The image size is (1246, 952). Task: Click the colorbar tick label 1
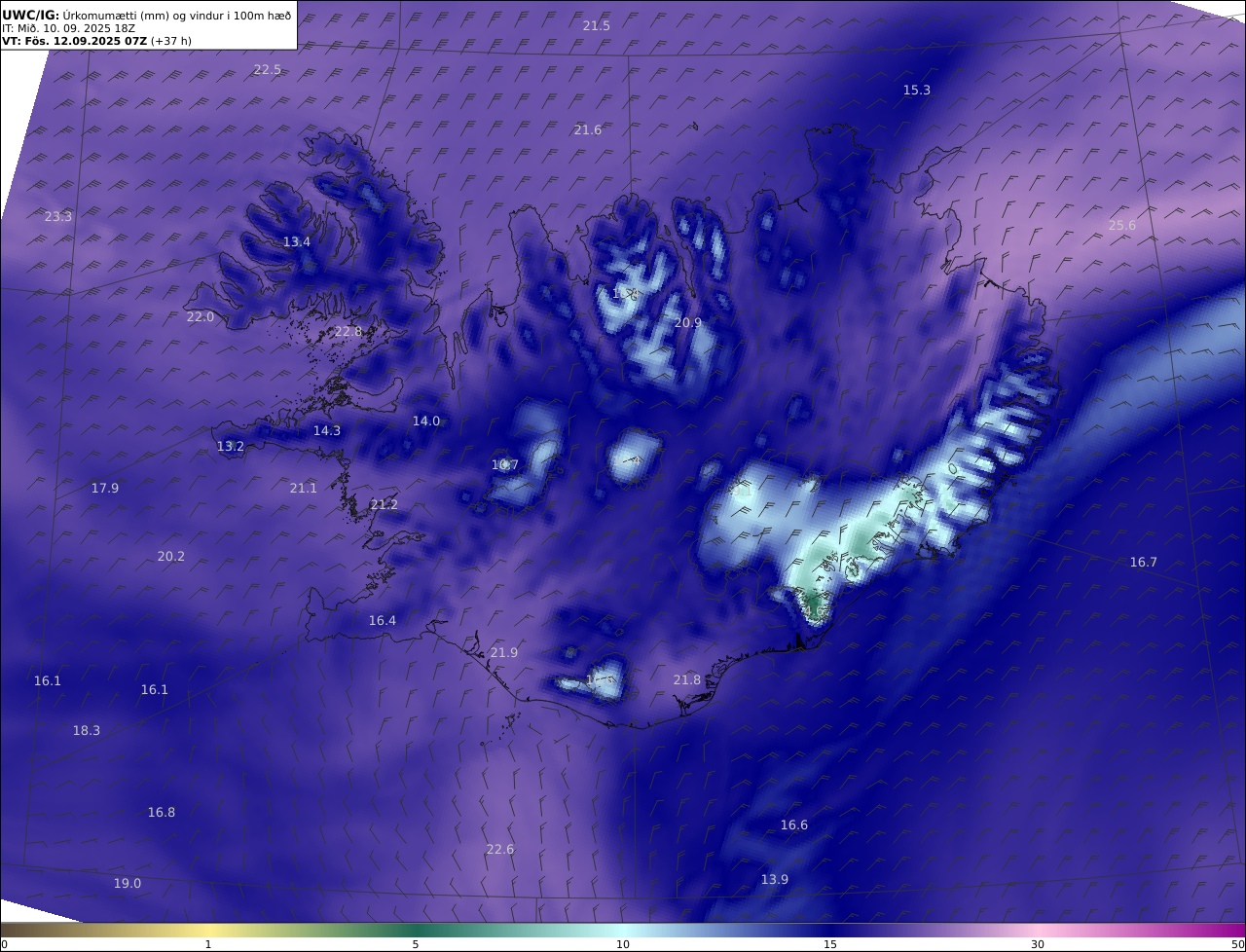pyautogui.click(x=208, y=944)
